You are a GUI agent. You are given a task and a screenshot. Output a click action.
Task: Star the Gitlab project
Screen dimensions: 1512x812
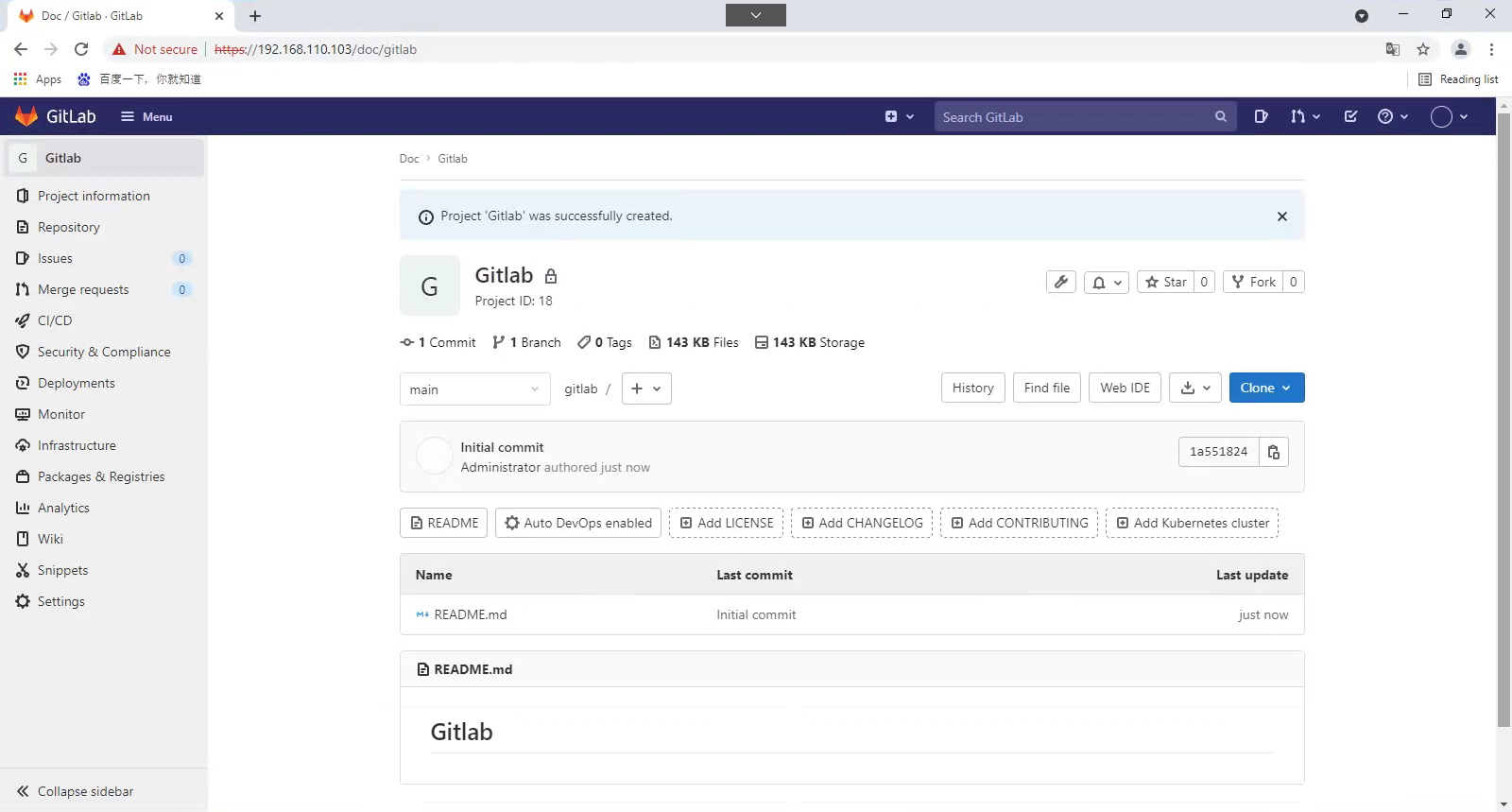coord(1165,282)
